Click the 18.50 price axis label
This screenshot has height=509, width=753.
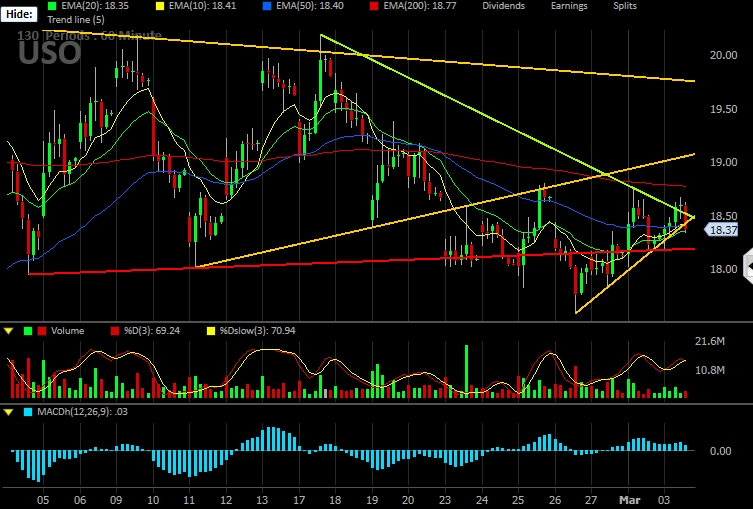pos(724,216)
